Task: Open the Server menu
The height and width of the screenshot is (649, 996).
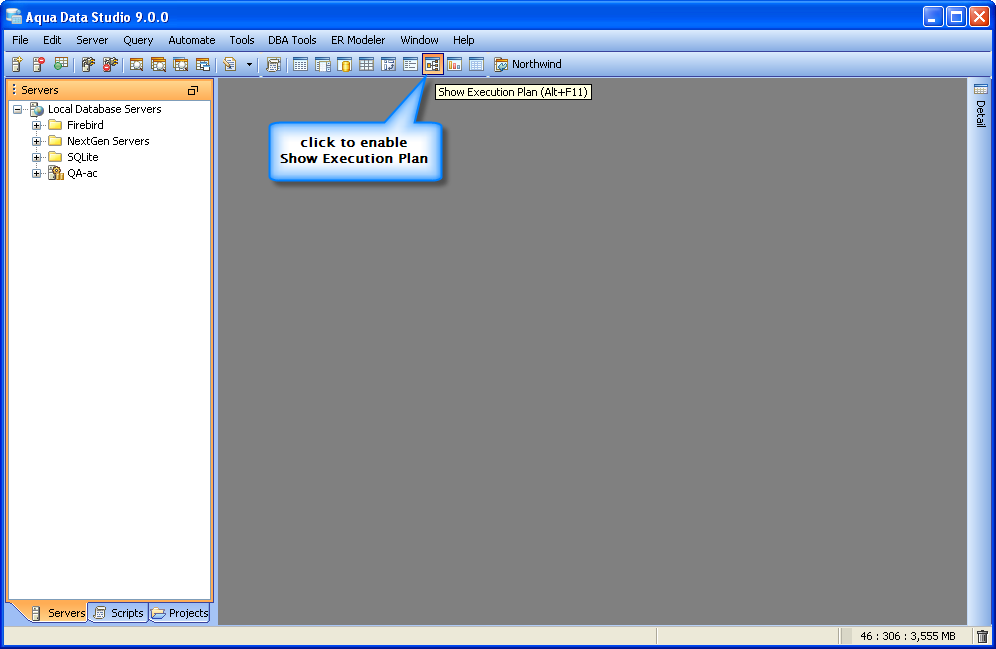Action: point(92,40)
